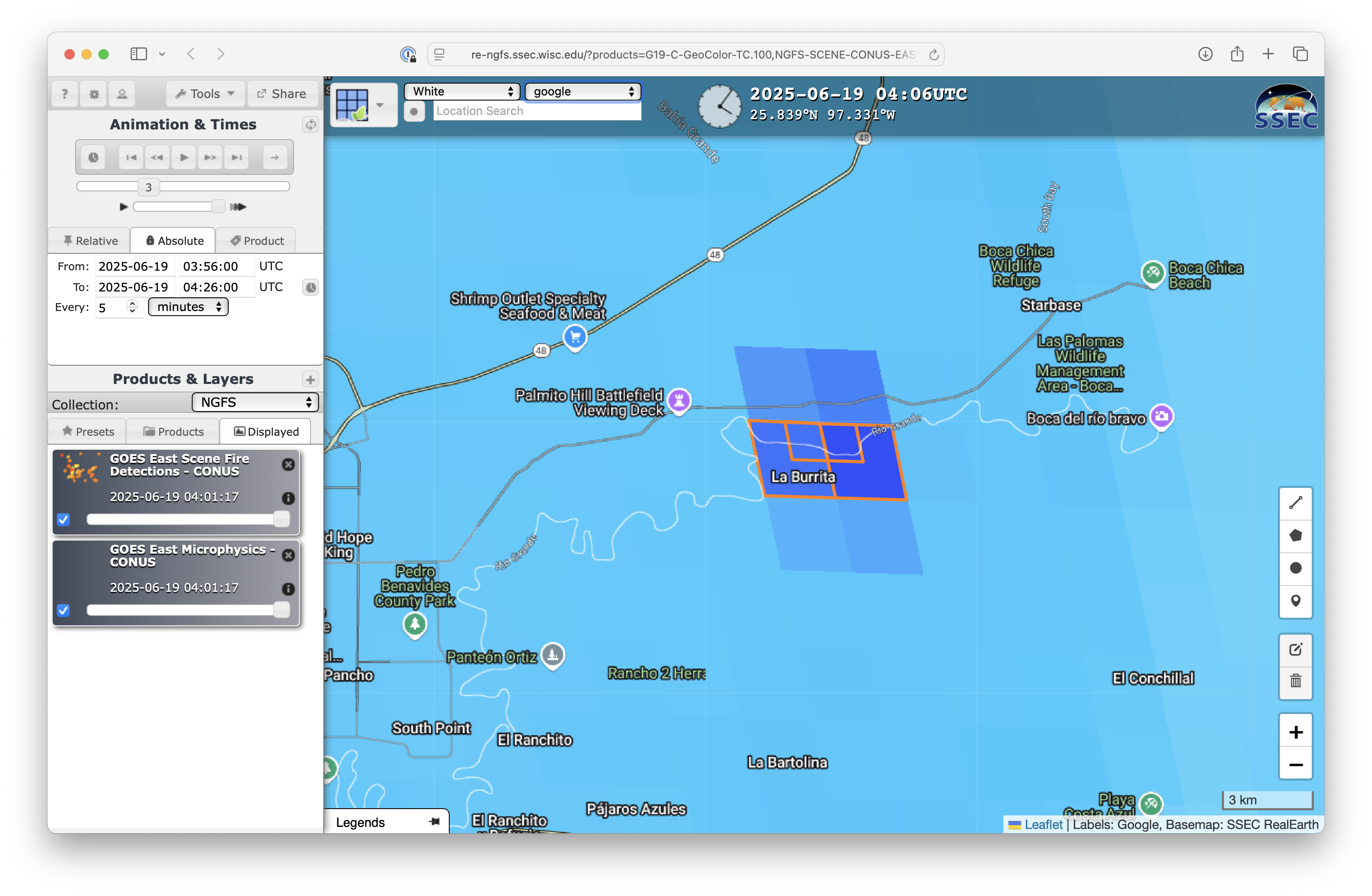This screenshot has width=1372, height=896.
Task: Toggle Microphysics layer visibility checkbox
Action: tap(63, 610)
